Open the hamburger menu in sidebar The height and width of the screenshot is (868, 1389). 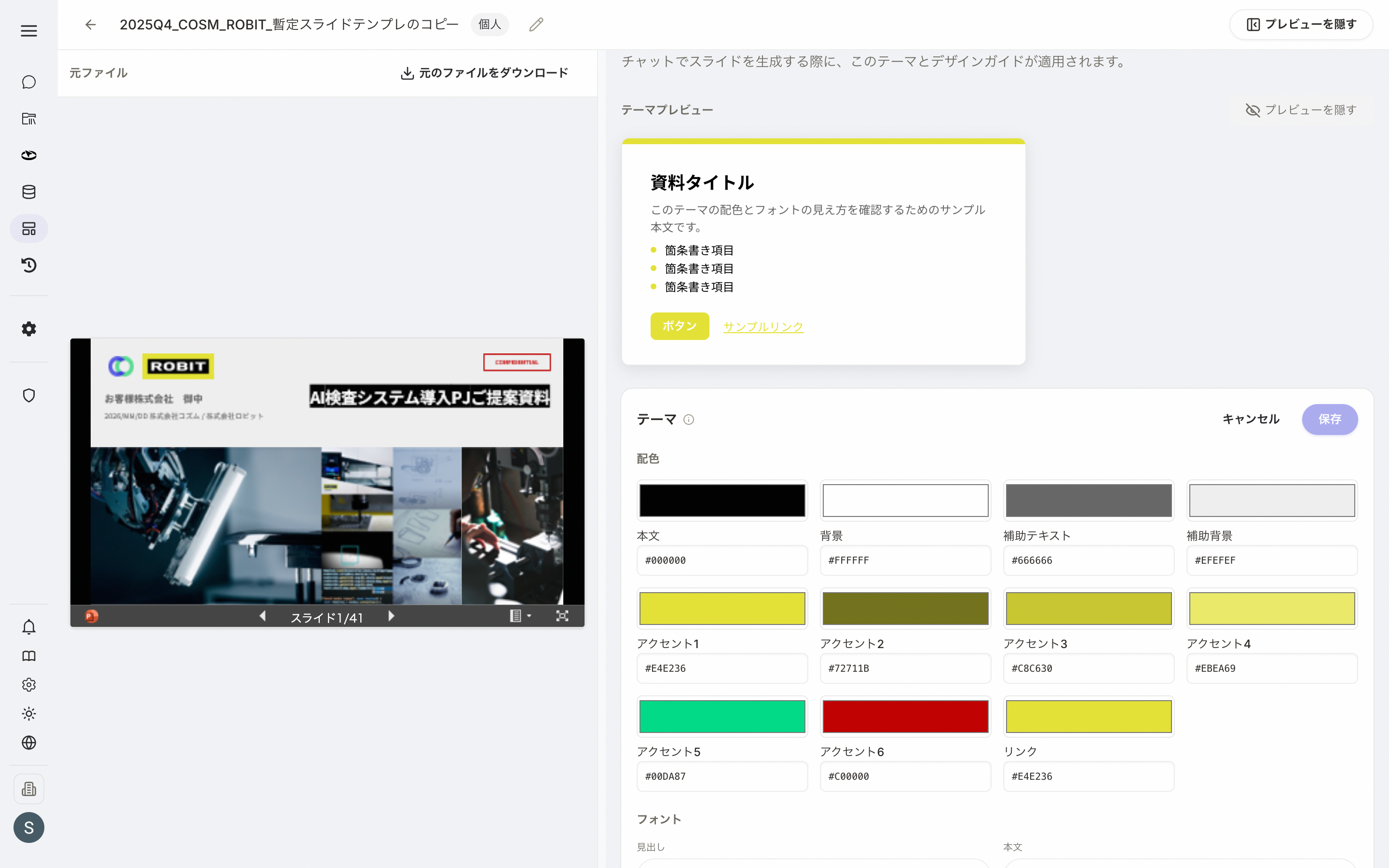pos(29,31)
